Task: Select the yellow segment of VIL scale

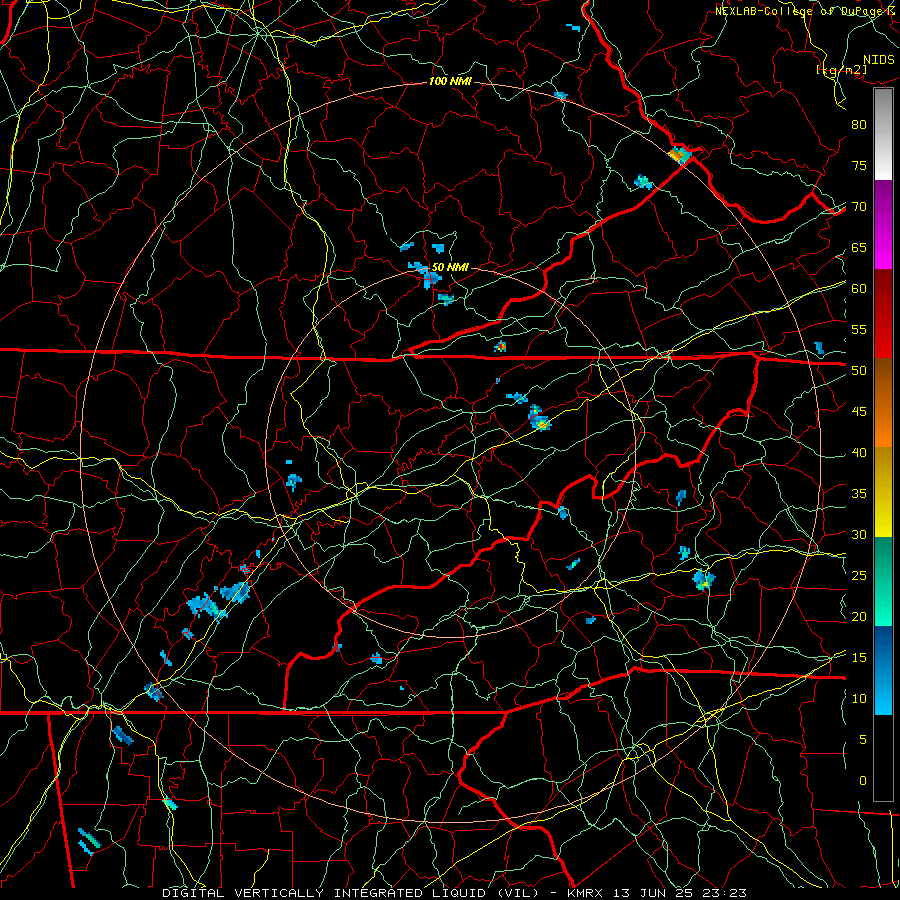Action: 883,492
